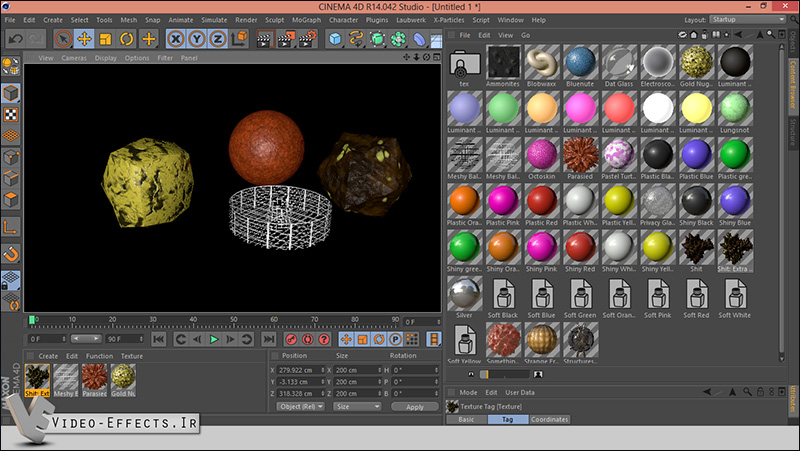Adjust the X position value spinner
Image resolution: width=800 pixels, height=451 pixels.
(322, 370)
